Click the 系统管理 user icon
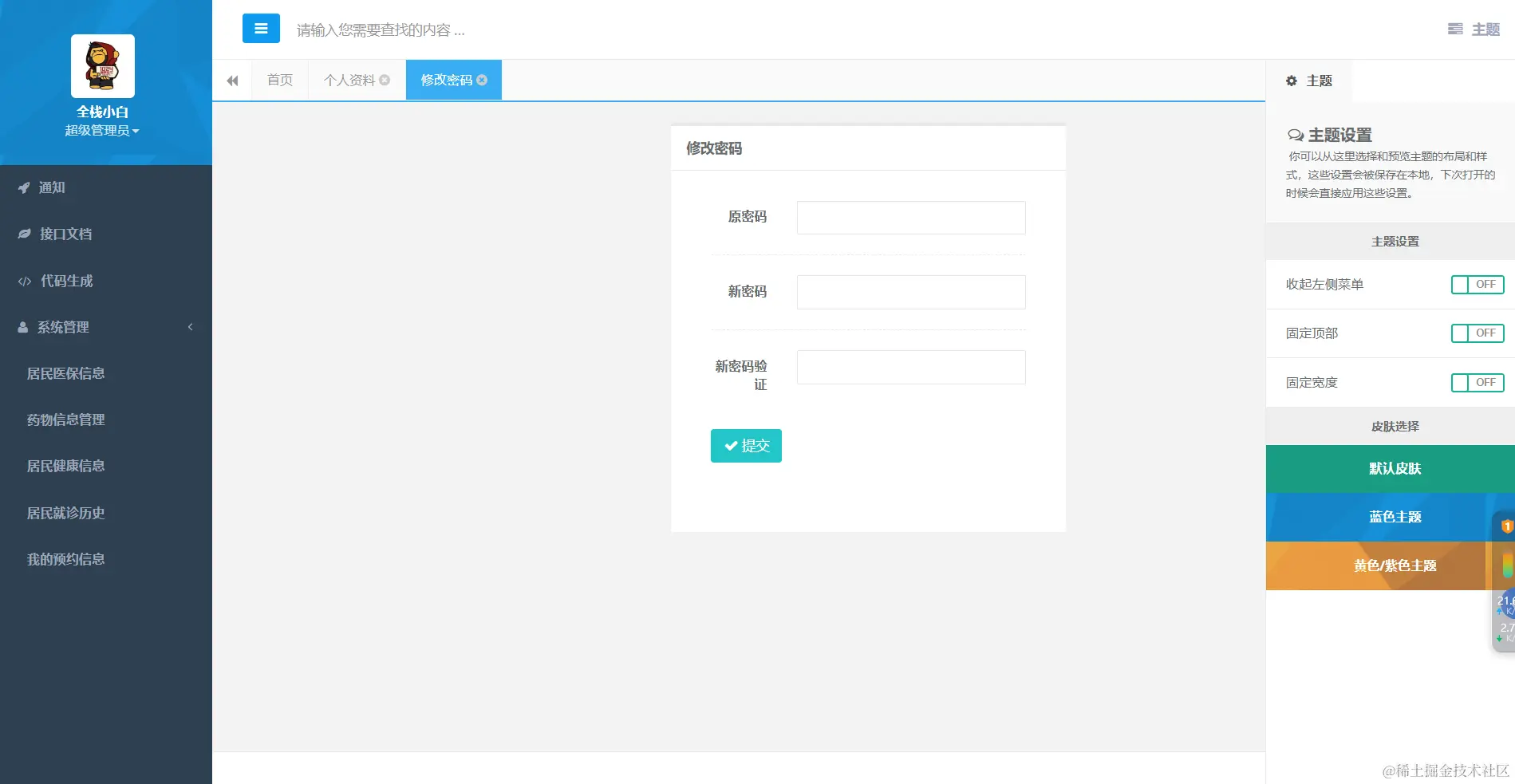The height and width of the screenshot is (784, 1515). tap(23, 327)
